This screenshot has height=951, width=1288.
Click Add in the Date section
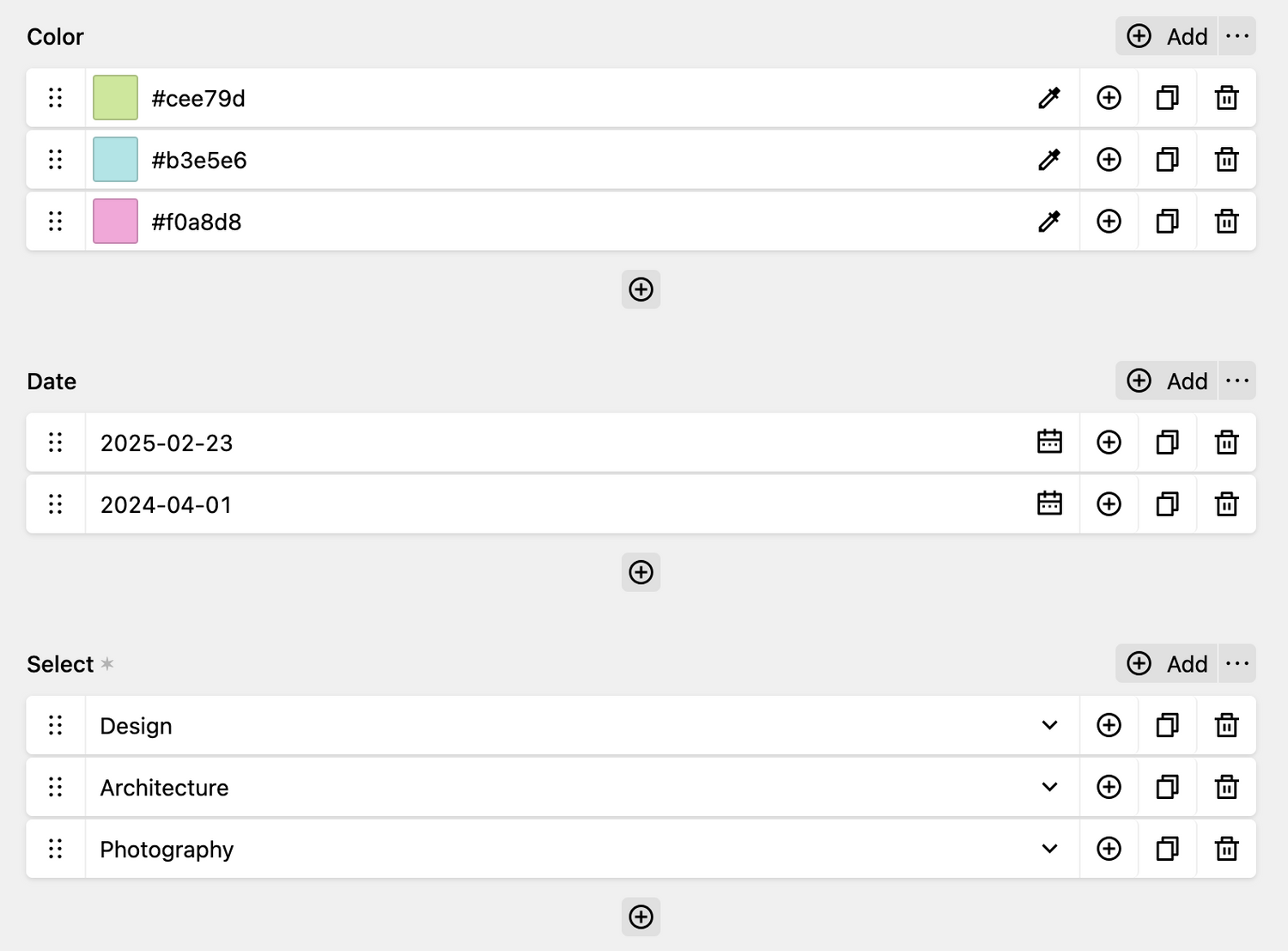click(1167, 381)
